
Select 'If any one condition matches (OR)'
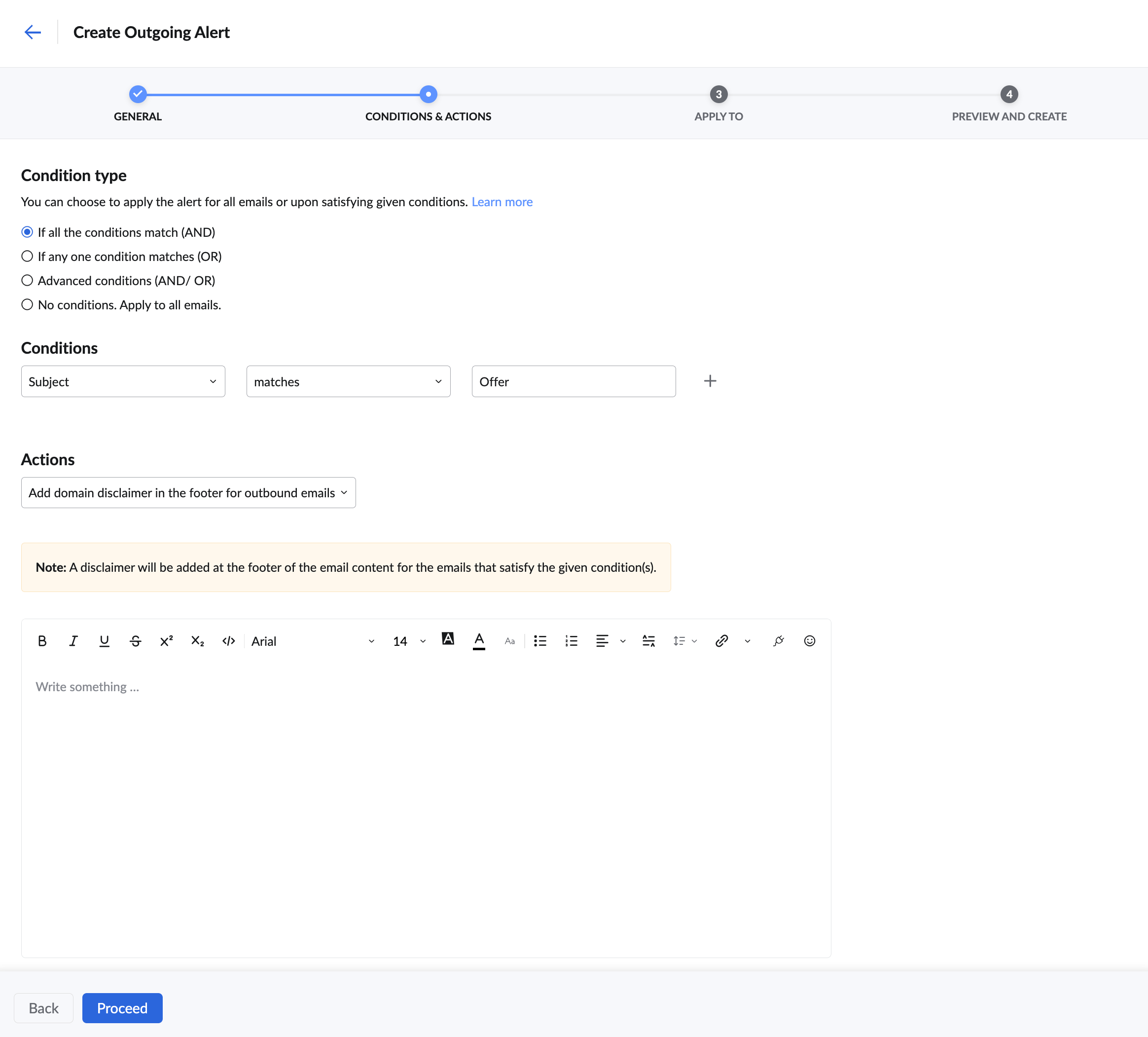pyautogui.click(x=27, y=257)
